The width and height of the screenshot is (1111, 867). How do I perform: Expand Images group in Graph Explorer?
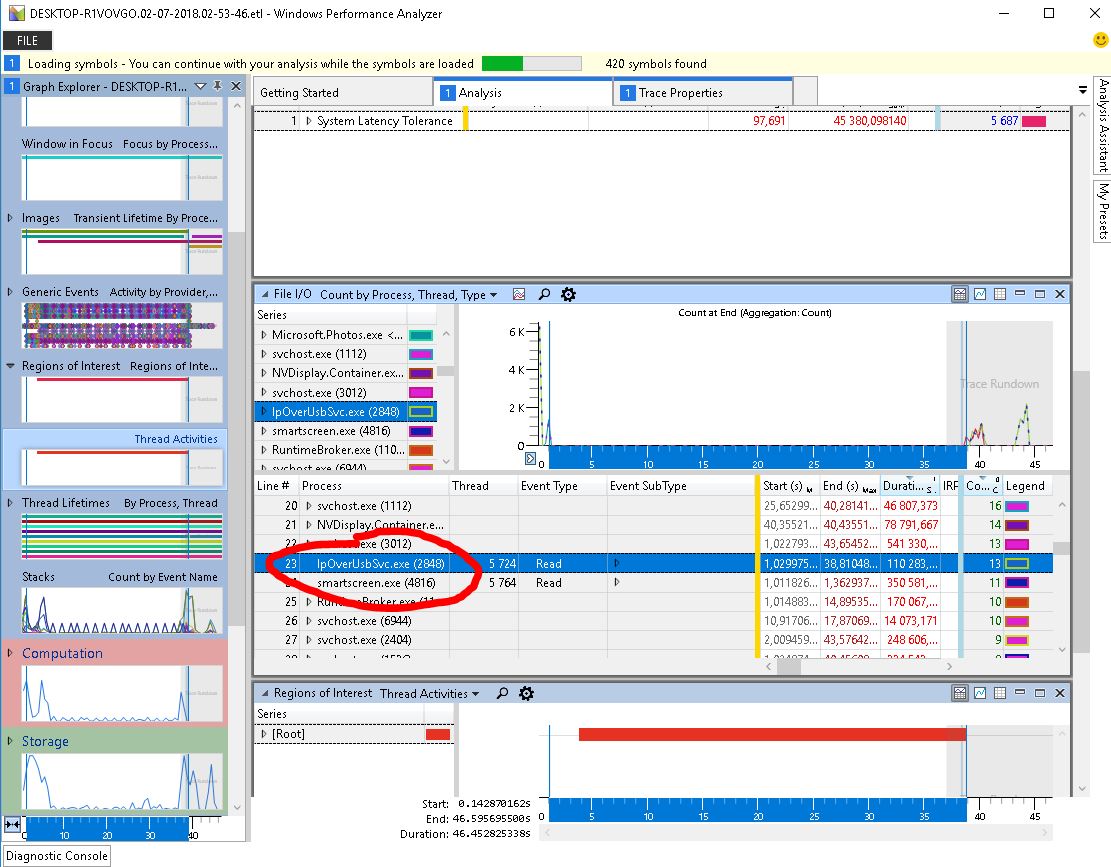(x=10, y=217)
